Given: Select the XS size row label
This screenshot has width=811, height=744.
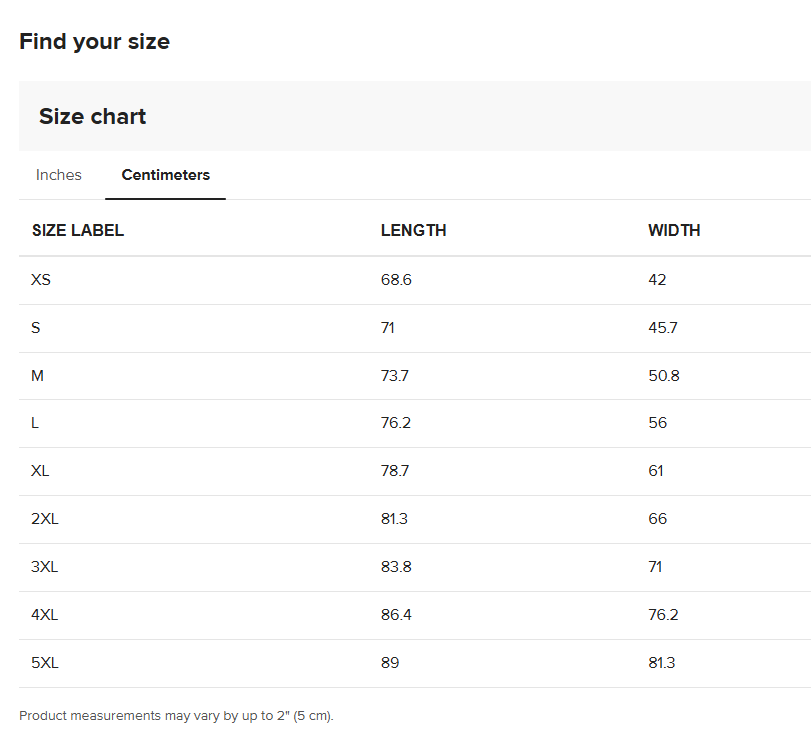Looking at the screenshot, I should pyautogui.click(x=41, y=279).
